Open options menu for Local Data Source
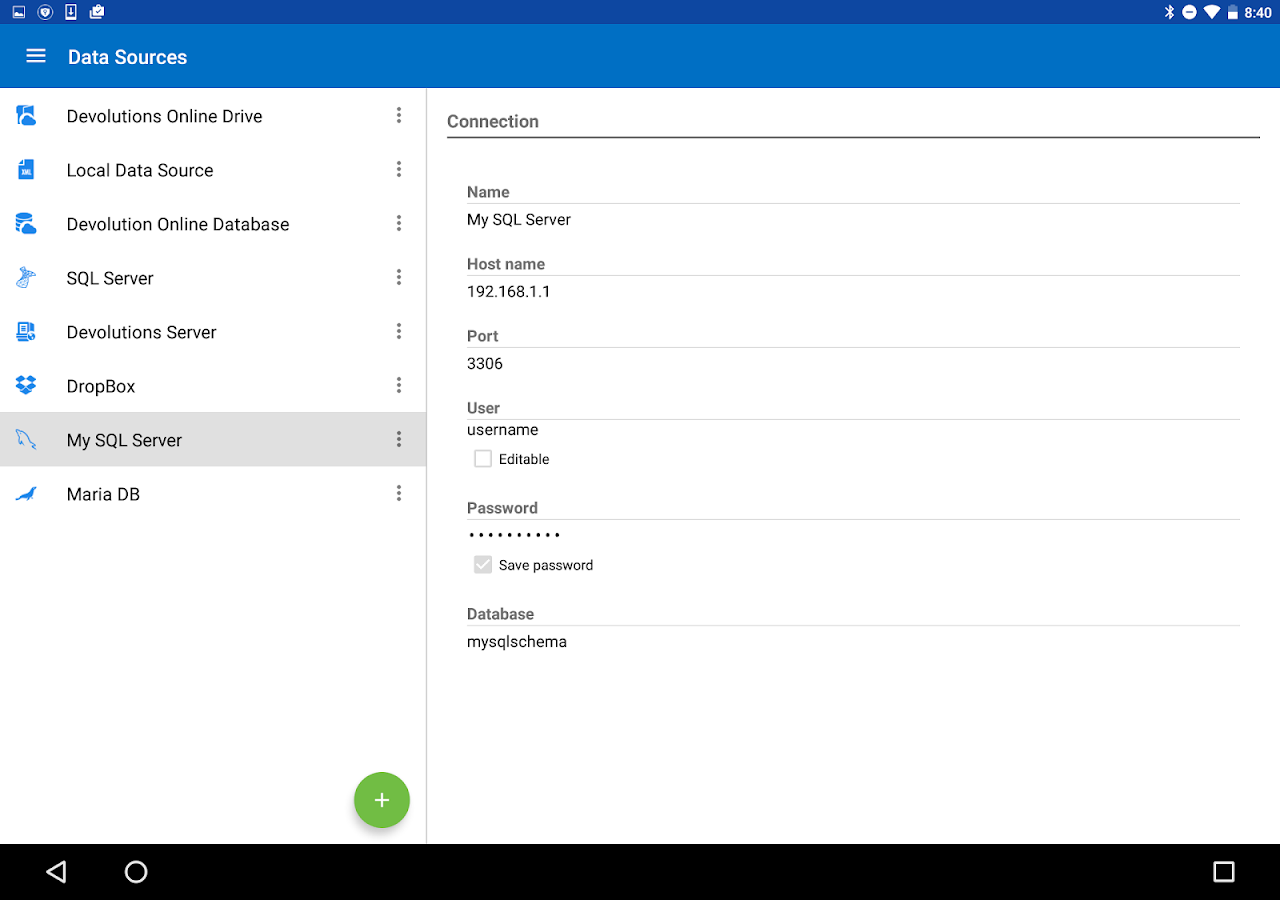 pyautogui.click(x=399, y=170)
